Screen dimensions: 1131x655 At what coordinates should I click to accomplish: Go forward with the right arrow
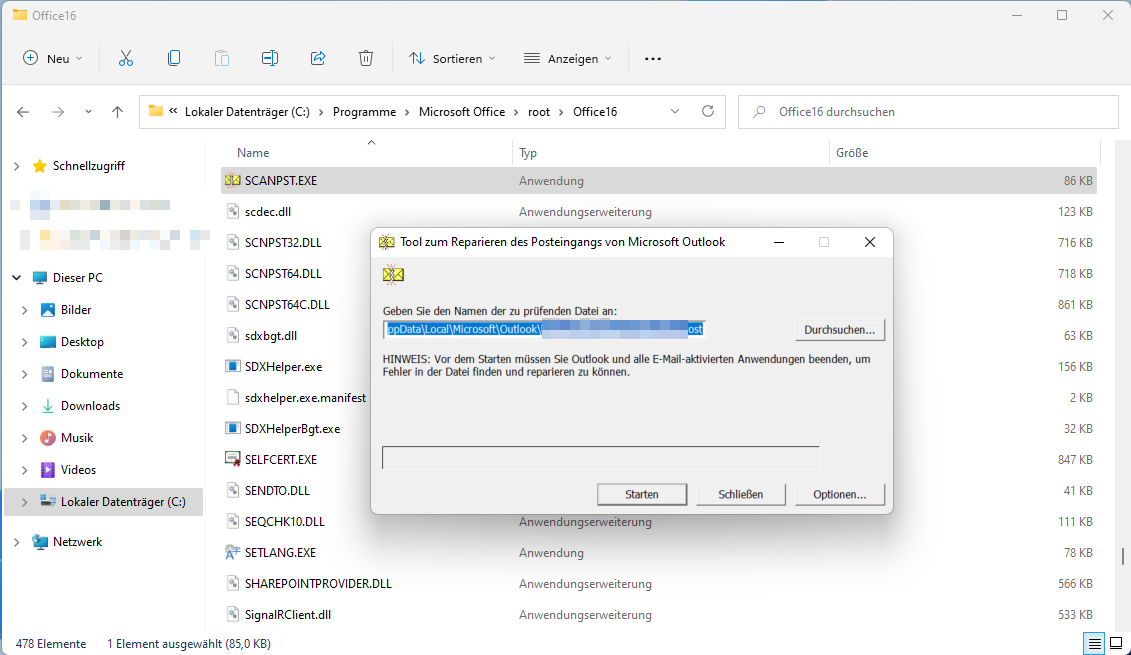click(58, 112)
